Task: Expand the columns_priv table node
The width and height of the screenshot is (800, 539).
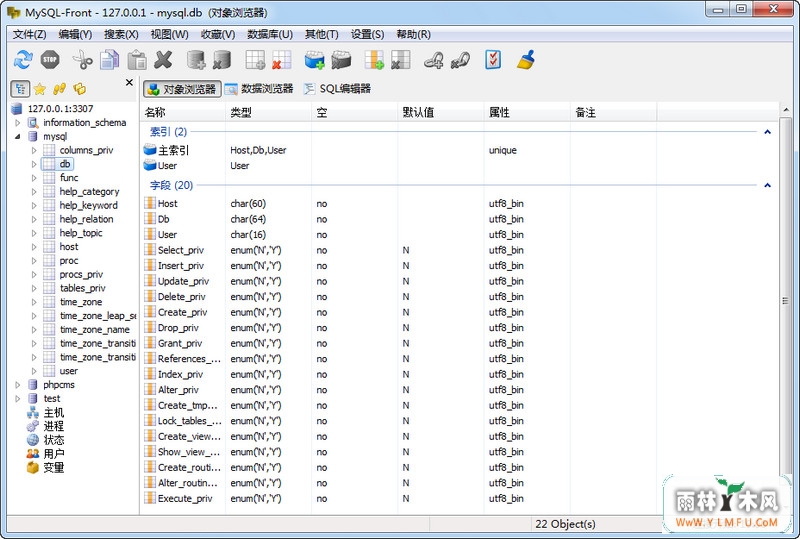Action: tap(34, 150)
